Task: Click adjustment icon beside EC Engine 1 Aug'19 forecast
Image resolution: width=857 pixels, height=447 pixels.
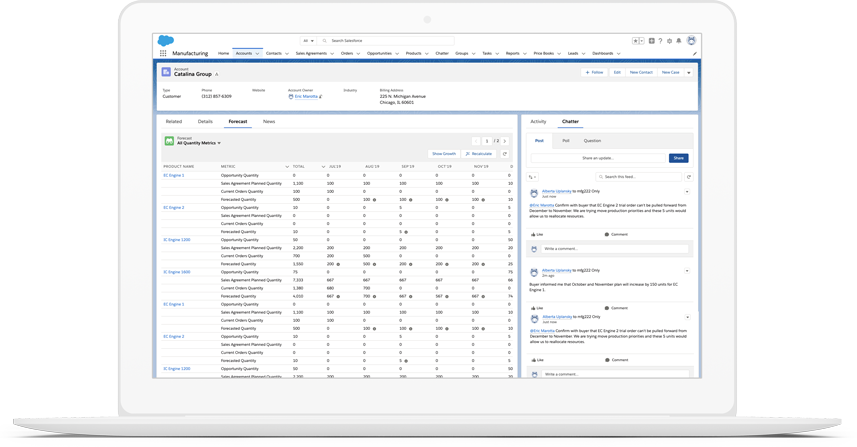Action: pos(374,200)
